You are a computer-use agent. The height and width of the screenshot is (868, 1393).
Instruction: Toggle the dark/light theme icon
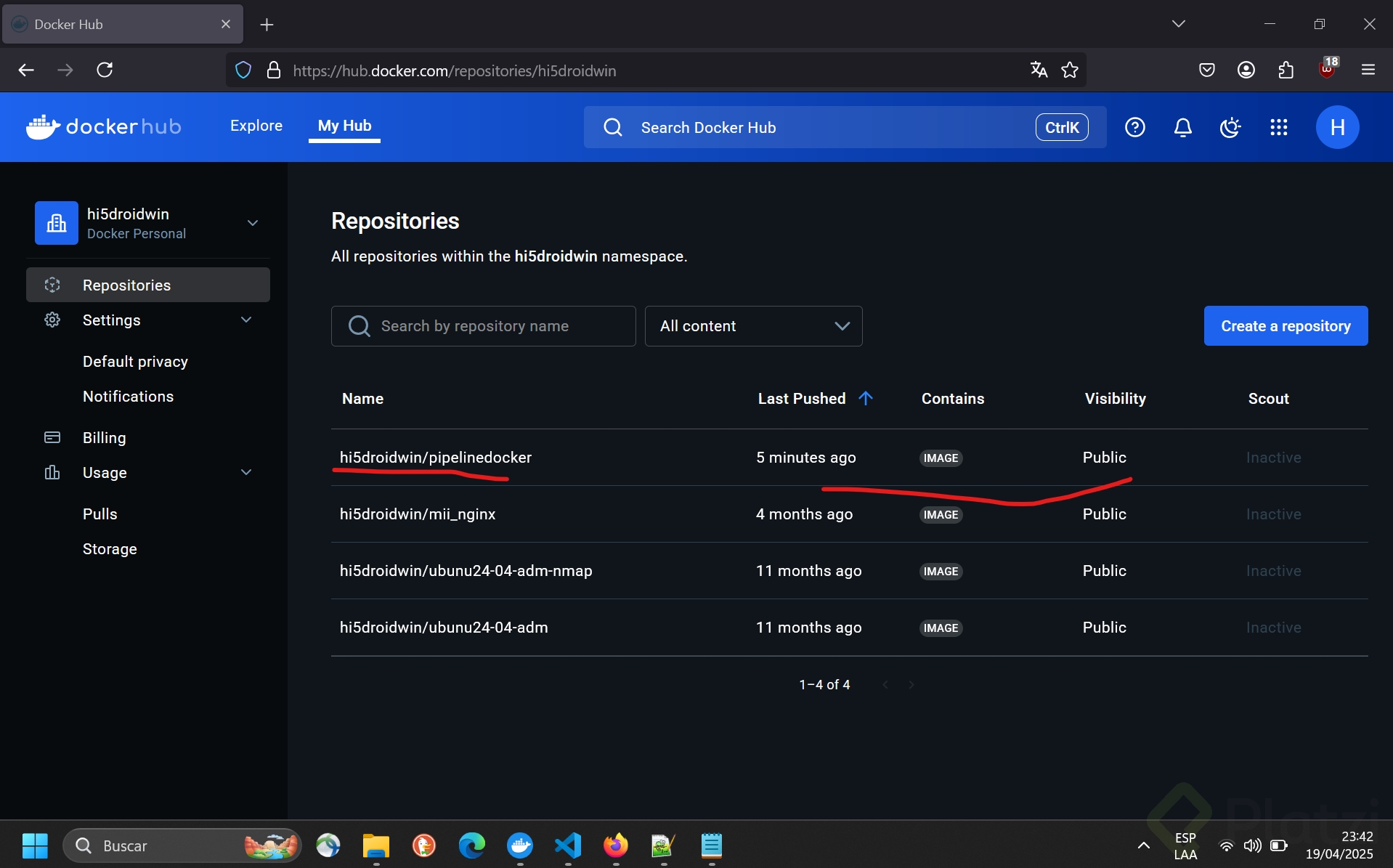[1230, 127]
